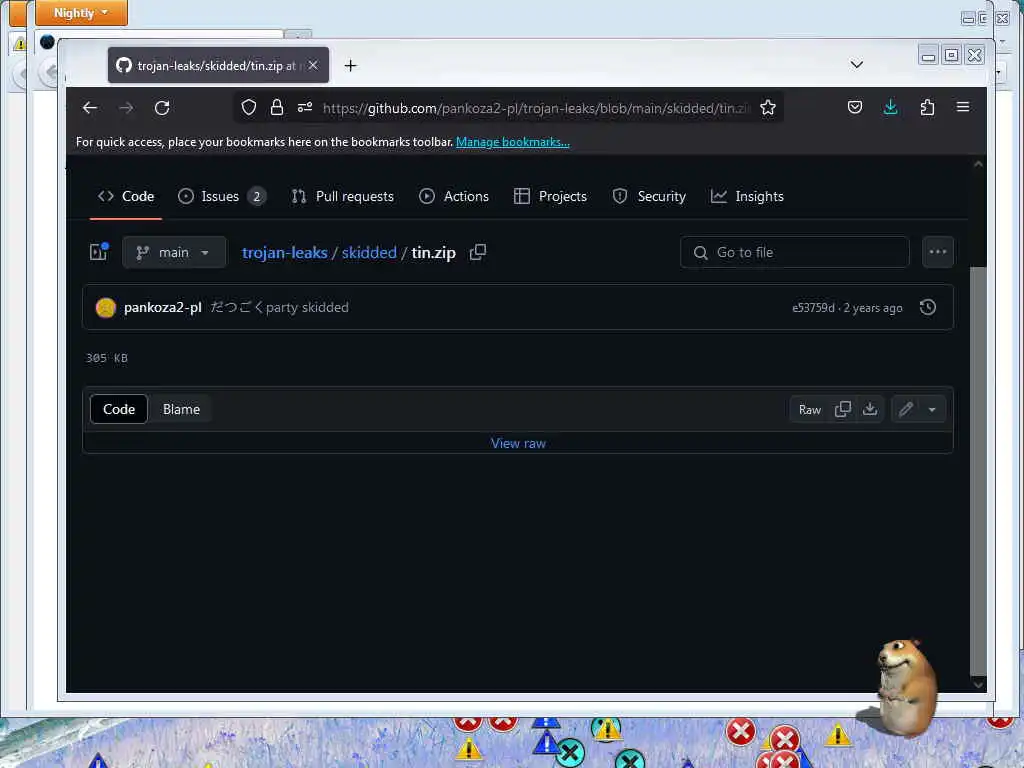Close the trojan-leaks tin.zip tab
This screenshot has width=1024, height=768.
coord(313,65)
